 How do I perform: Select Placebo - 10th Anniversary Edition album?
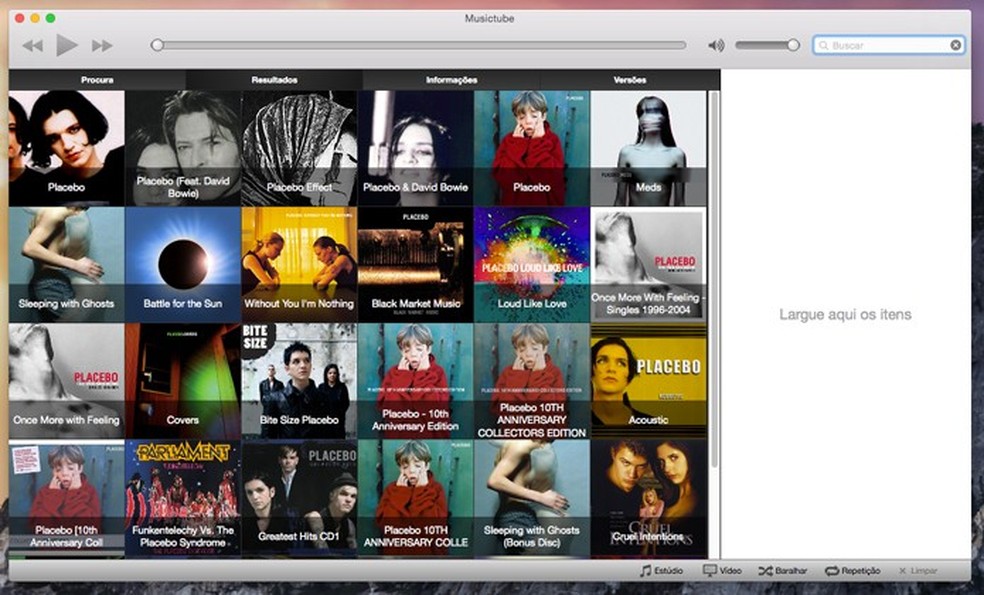pyautogui.click(x=415, y=381)
